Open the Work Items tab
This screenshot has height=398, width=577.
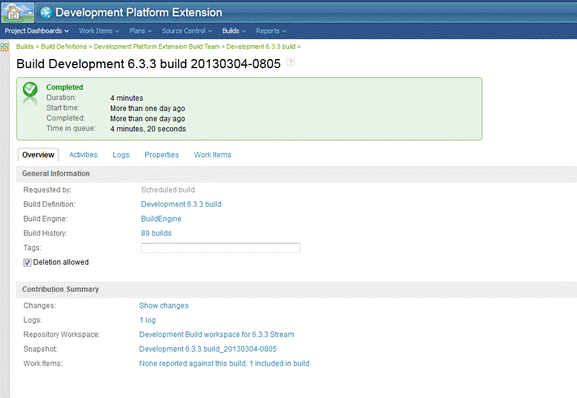(x=212, y=155)
